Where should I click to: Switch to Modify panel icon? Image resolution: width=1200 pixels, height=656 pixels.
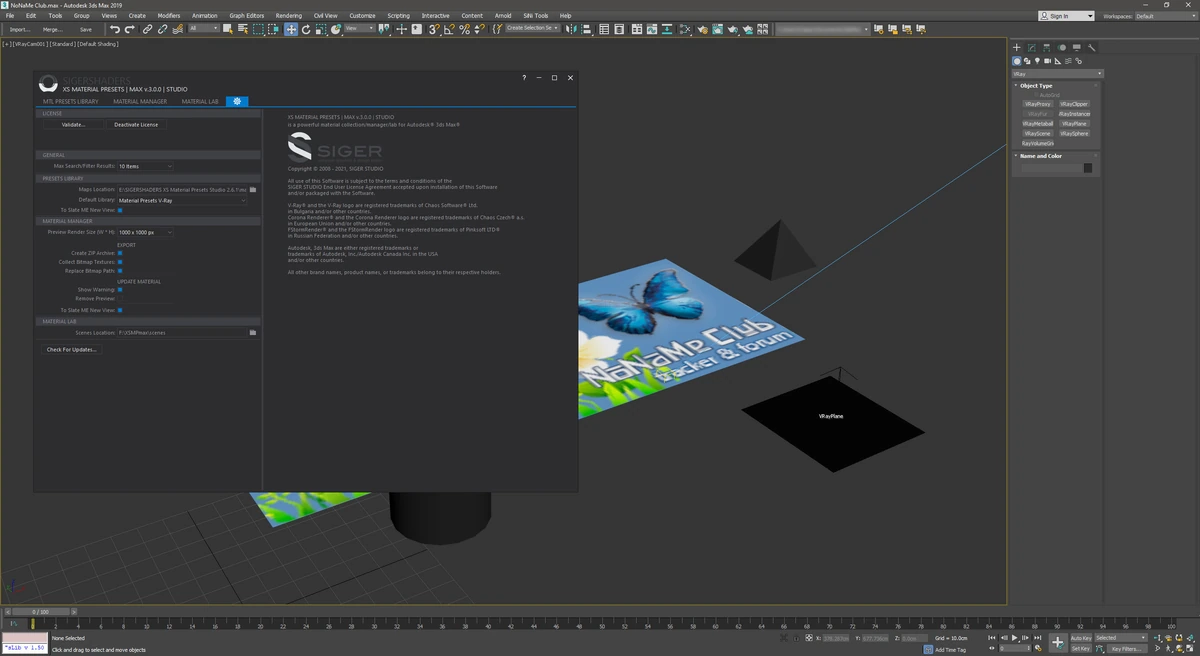1032,47
